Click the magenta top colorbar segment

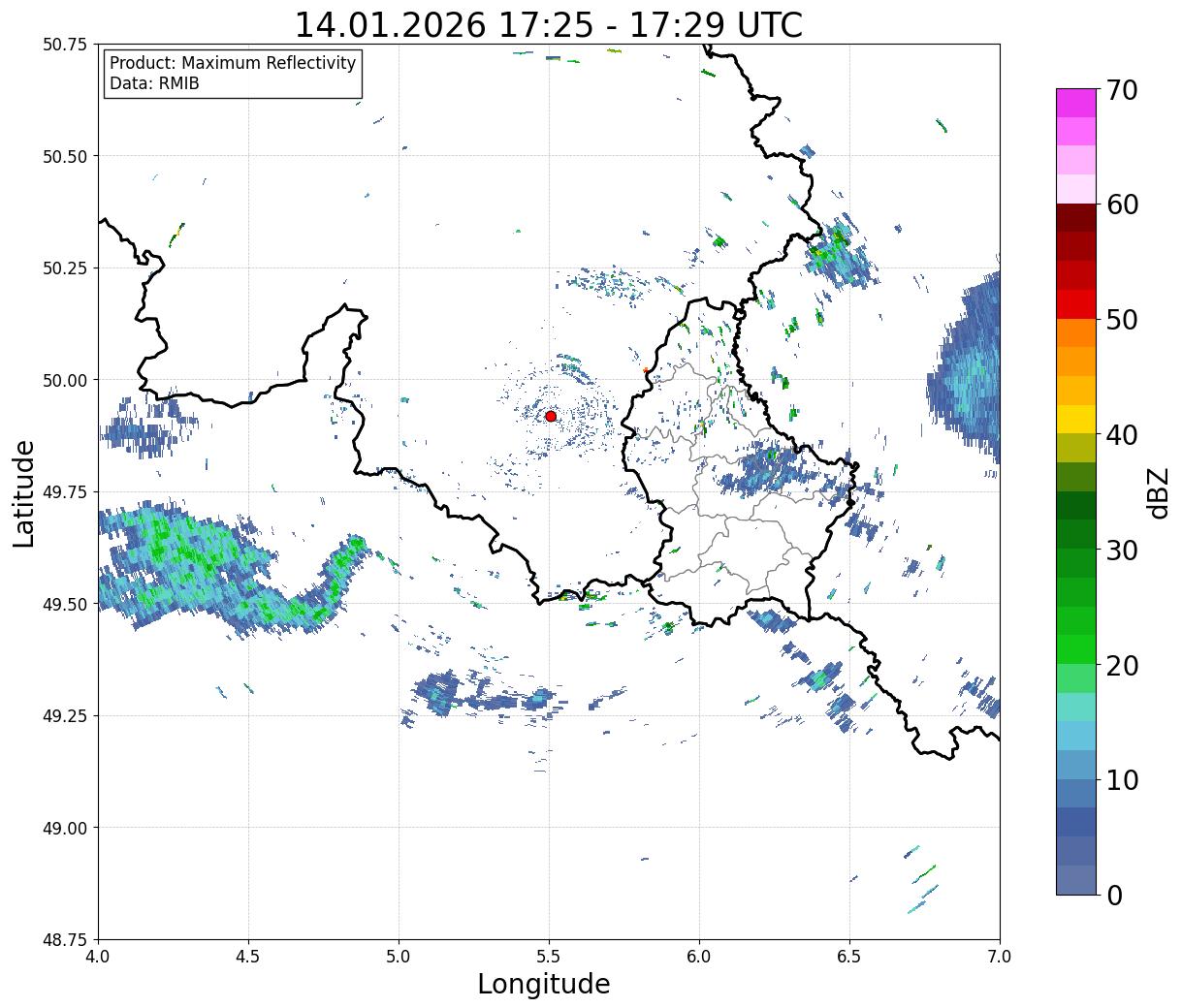click(x=1076, y=103)
